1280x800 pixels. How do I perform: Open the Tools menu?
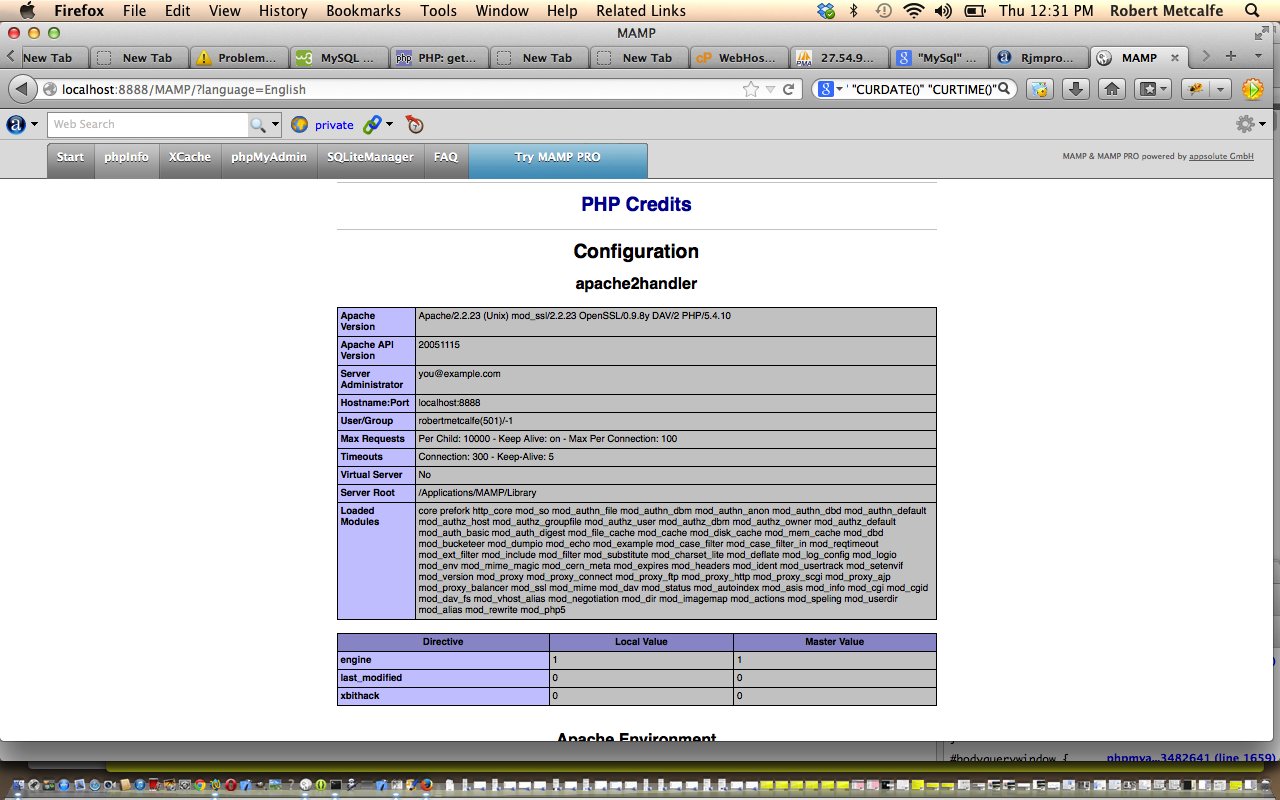click(438, 11)
